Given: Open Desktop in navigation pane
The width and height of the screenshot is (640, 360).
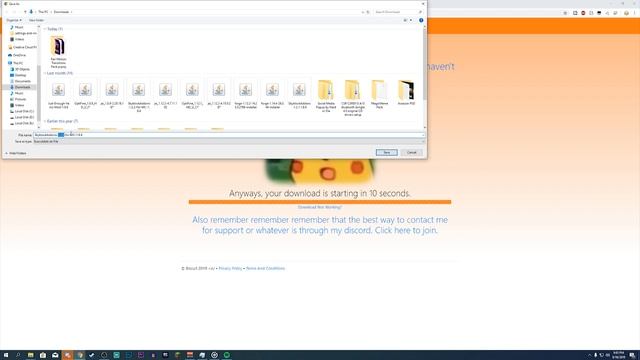Looking at the screenshot, I should point(18,75).
